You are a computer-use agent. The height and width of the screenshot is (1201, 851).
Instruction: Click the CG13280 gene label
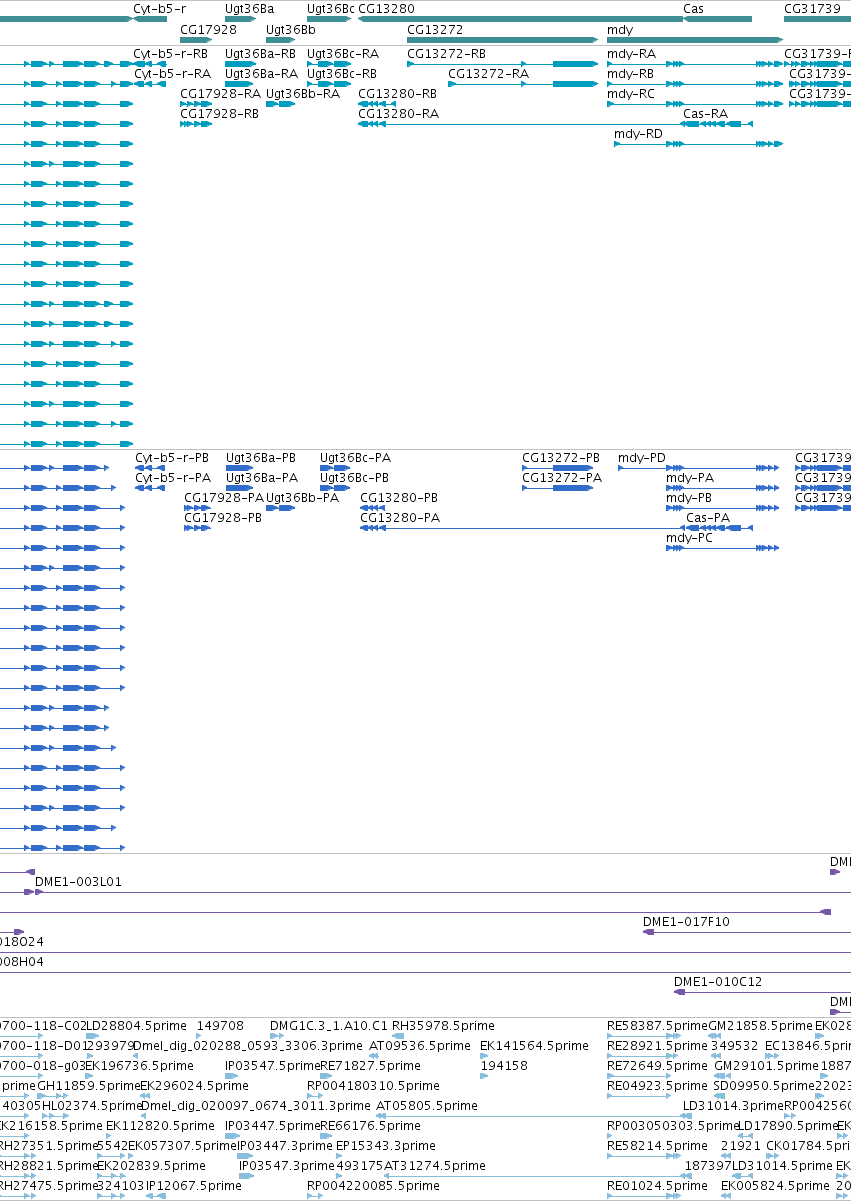point(386,8)
